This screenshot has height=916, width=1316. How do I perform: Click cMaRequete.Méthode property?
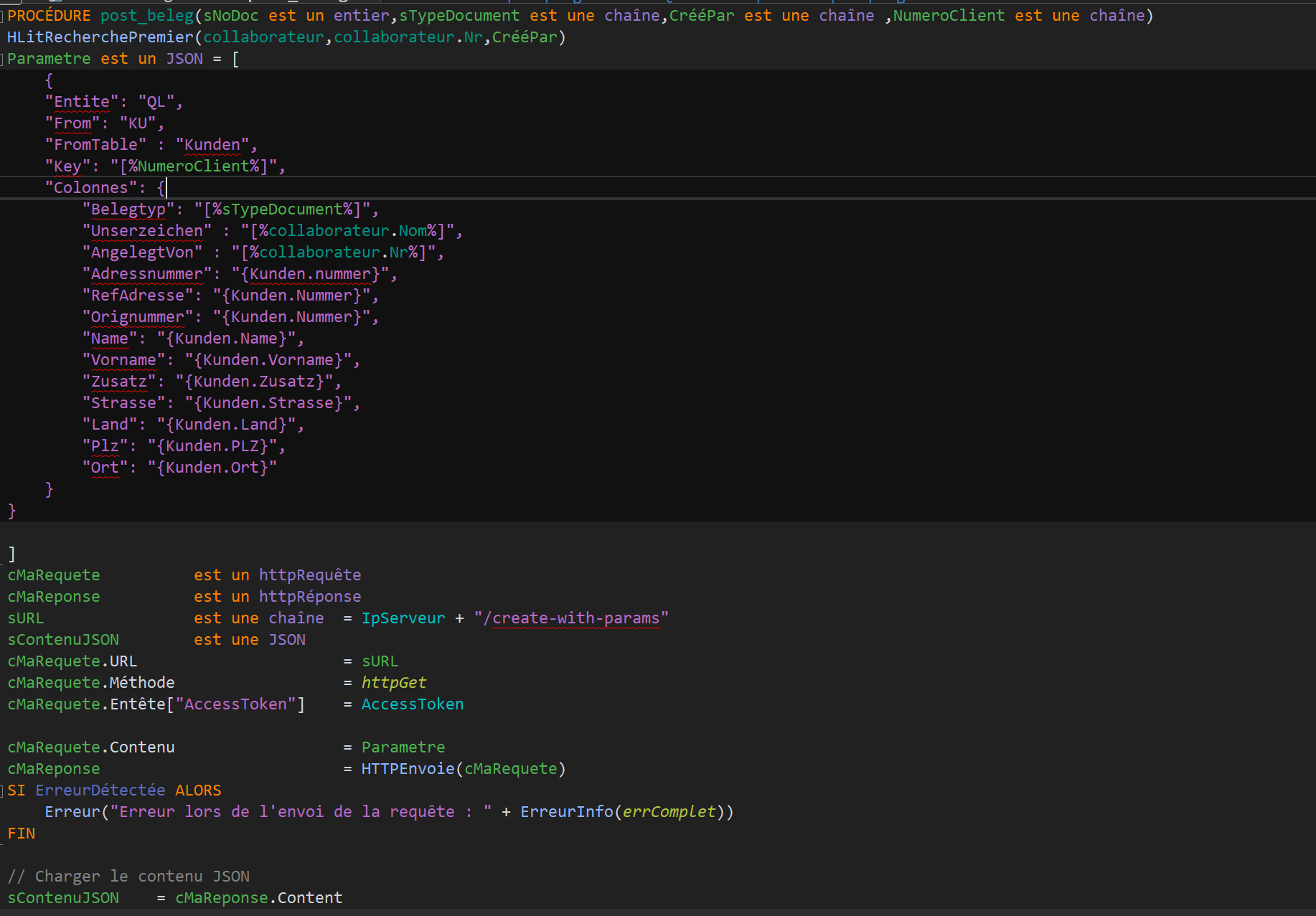click(x=91, y=683)
